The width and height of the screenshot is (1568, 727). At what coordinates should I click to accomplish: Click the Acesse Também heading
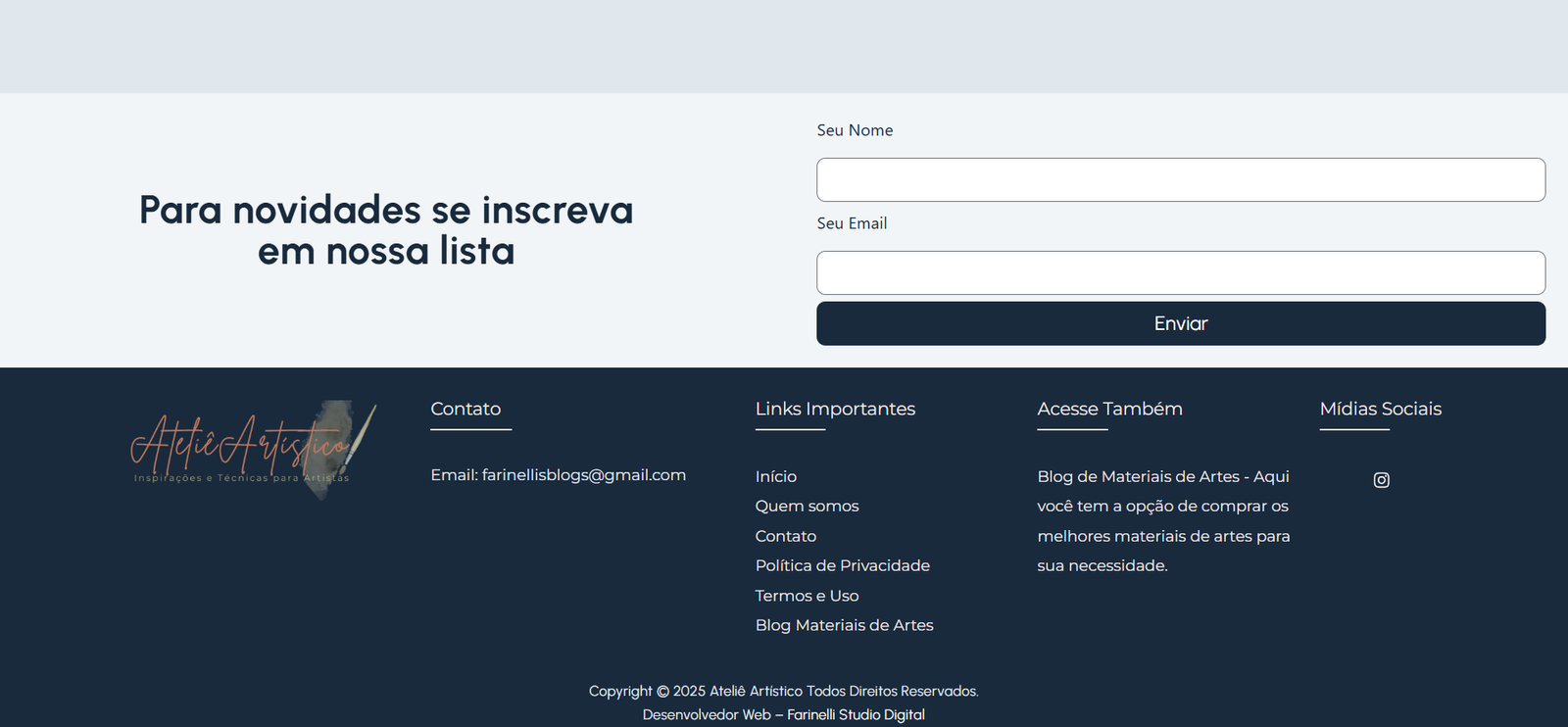(x=1109, y=410)
